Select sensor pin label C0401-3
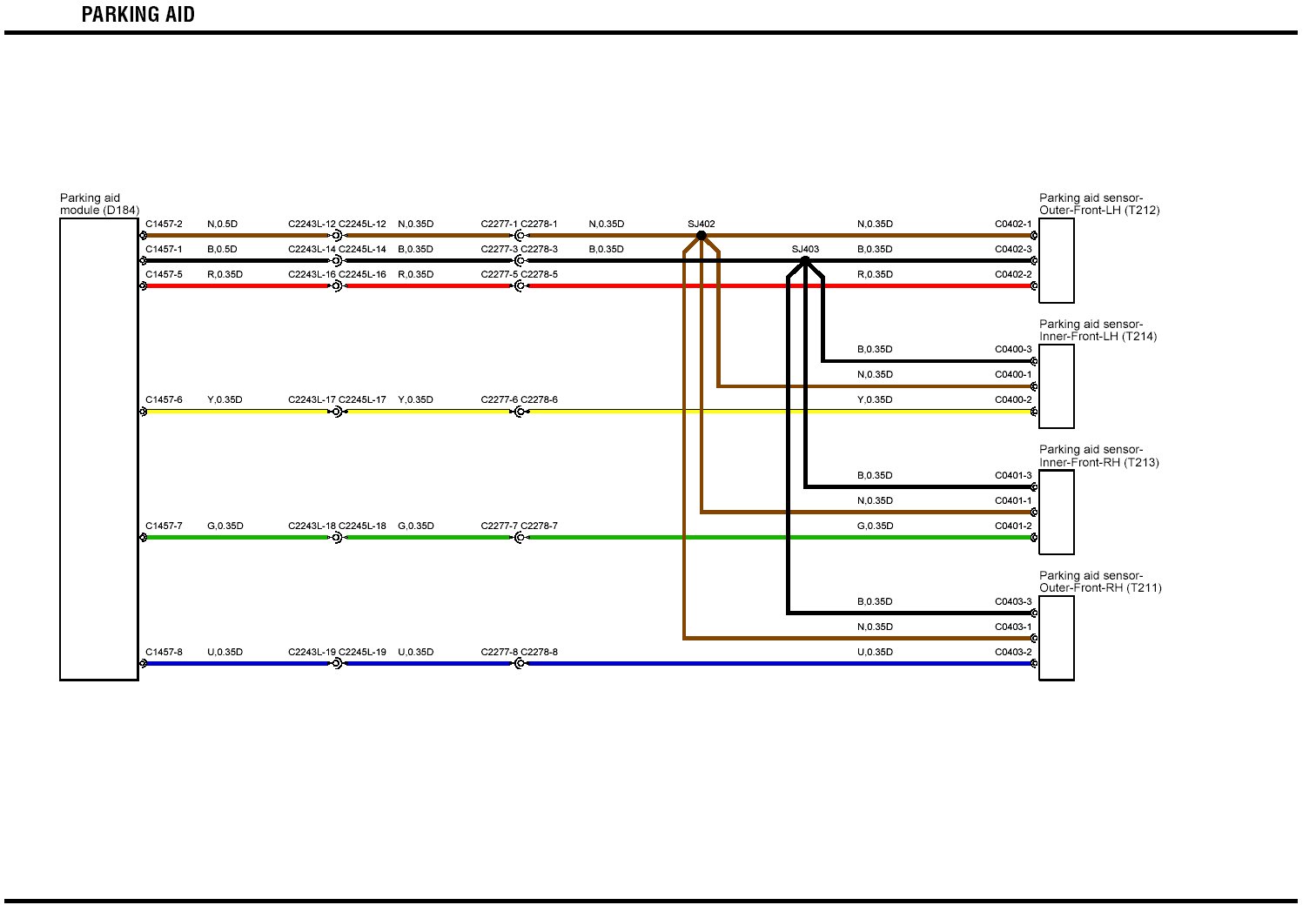The image size is (1316, 905). (1013, 476)
